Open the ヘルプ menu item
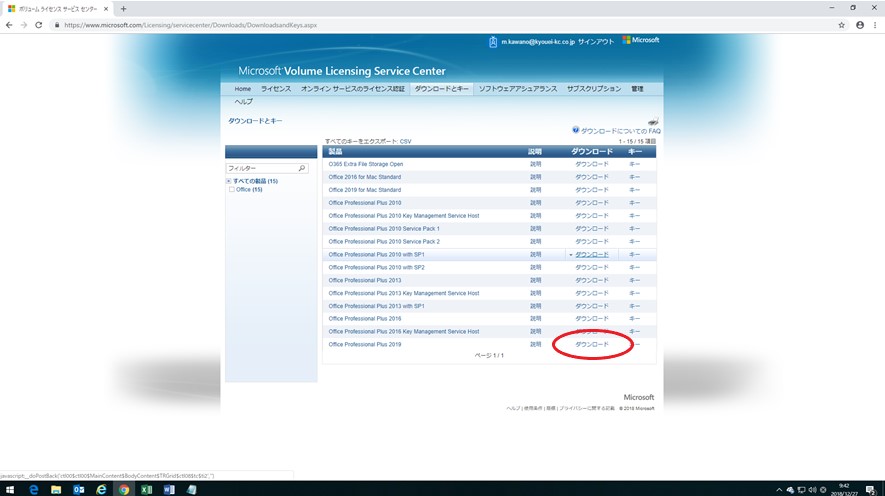This screenshot has height=496, width=885. (244, 102)
